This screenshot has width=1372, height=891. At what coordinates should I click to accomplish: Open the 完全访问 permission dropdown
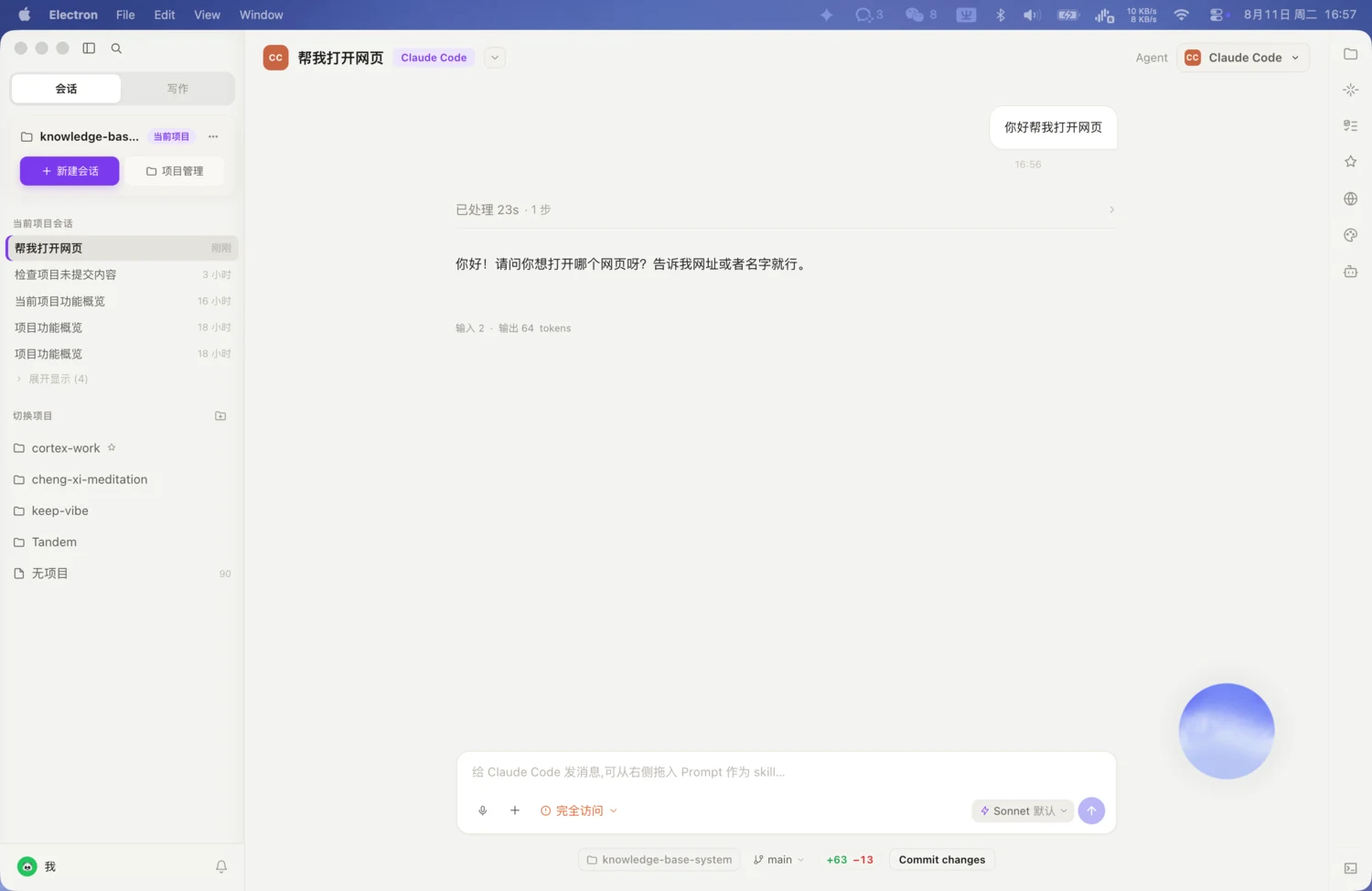tap(579, 810)
